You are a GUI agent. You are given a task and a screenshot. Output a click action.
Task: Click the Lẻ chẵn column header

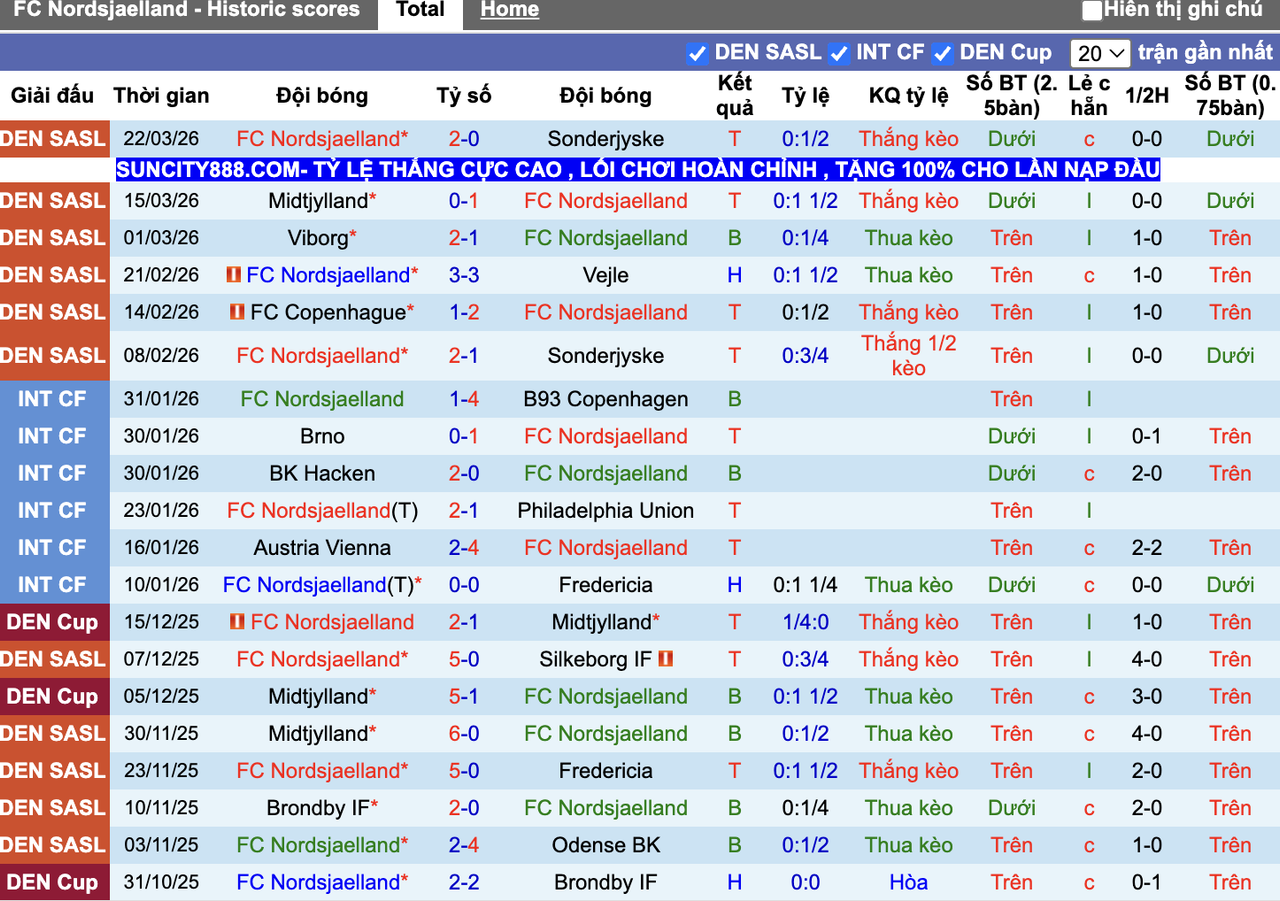pos(1089,95)
